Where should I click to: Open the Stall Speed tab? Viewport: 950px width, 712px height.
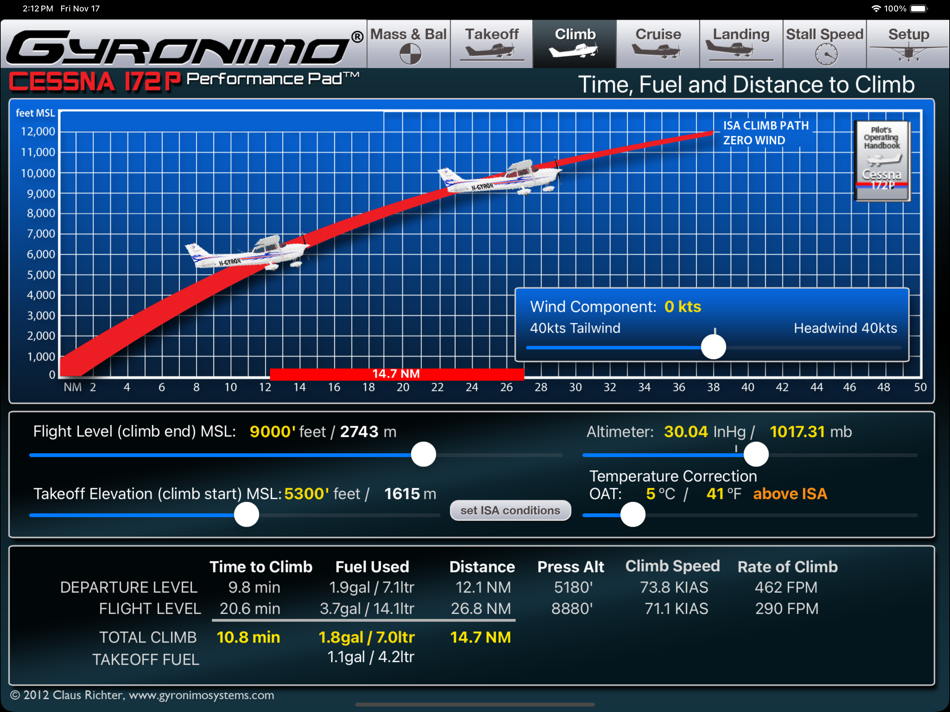click(825, 44)
